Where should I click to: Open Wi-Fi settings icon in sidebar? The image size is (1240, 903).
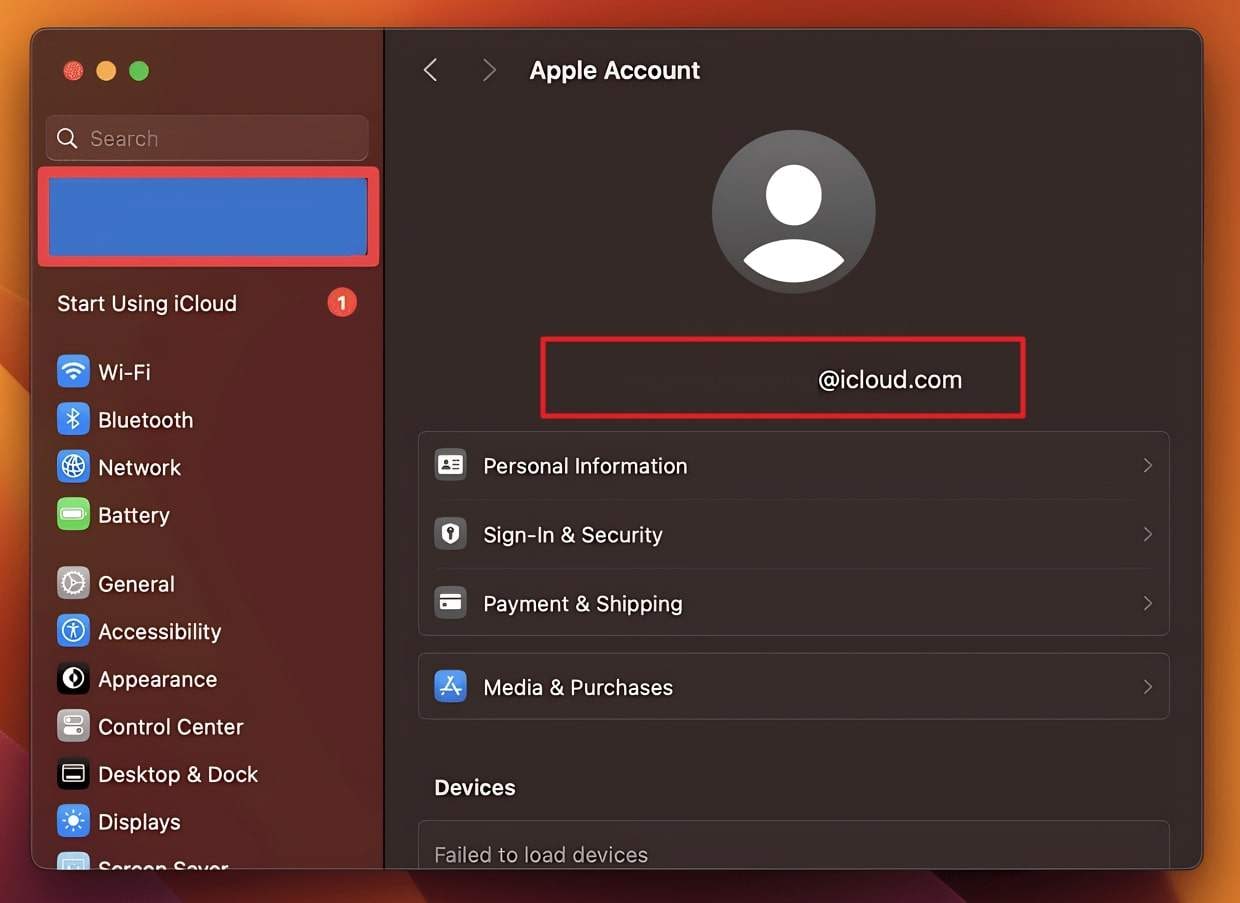[73, 372]
